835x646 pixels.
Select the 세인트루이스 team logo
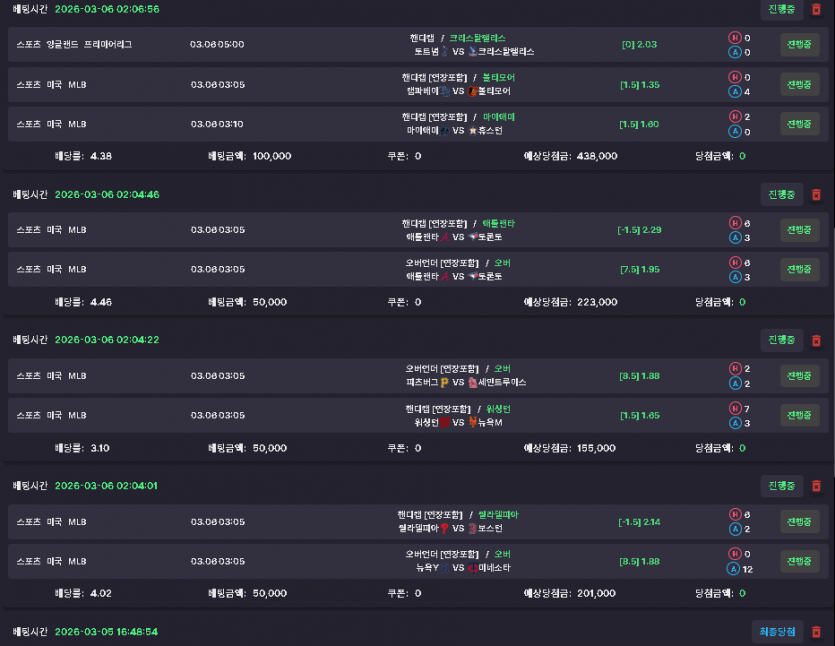[x=473, y=382]
